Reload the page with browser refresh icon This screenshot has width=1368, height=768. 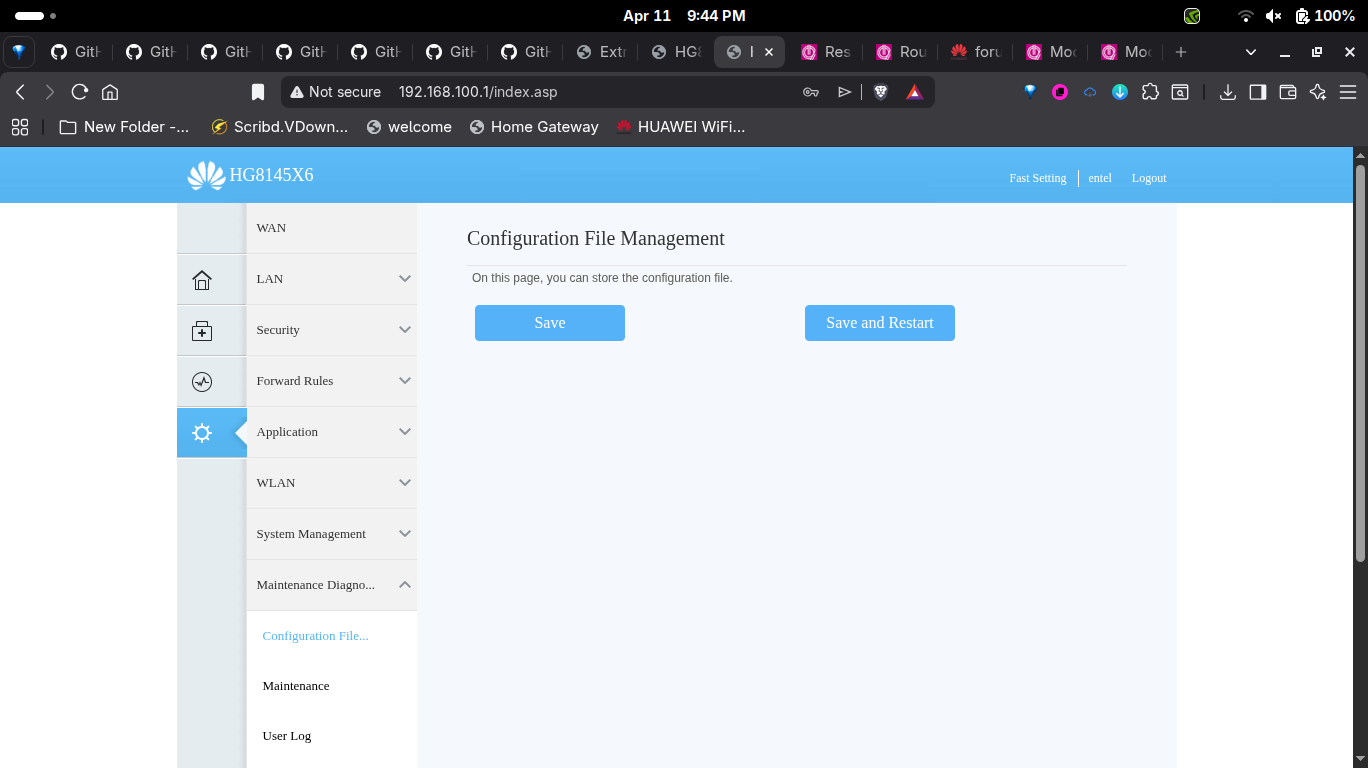point(80,92)
